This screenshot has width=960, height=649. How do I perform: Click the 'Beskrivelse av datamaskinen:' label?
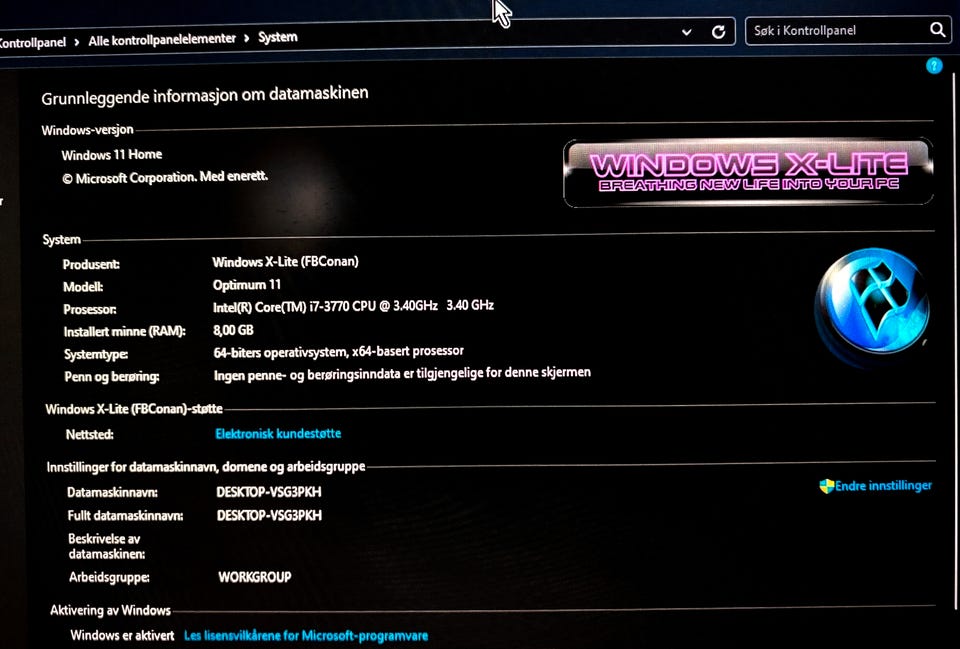[107, 546]
